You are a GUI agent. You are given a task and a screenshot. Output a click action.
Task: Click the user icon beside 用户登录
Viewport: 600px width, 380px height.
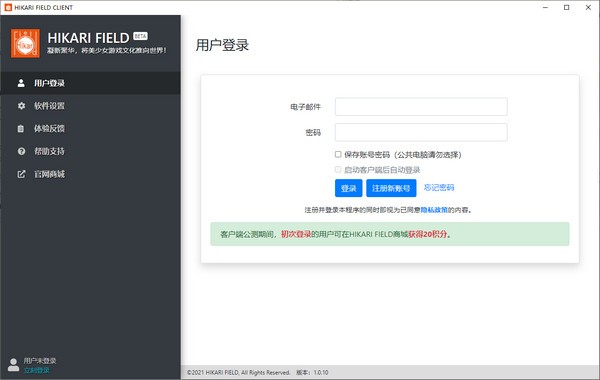point(21,83)
